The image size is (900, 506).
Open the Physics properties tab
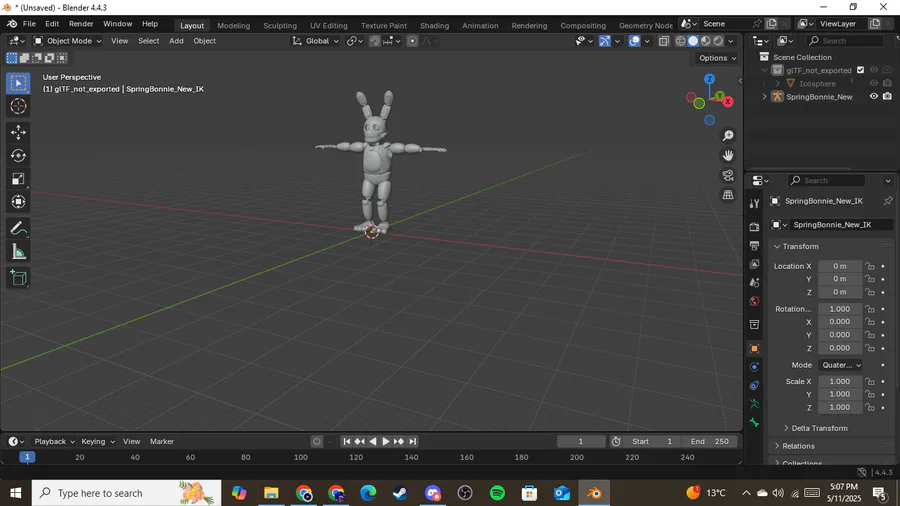tap(754, 367)
